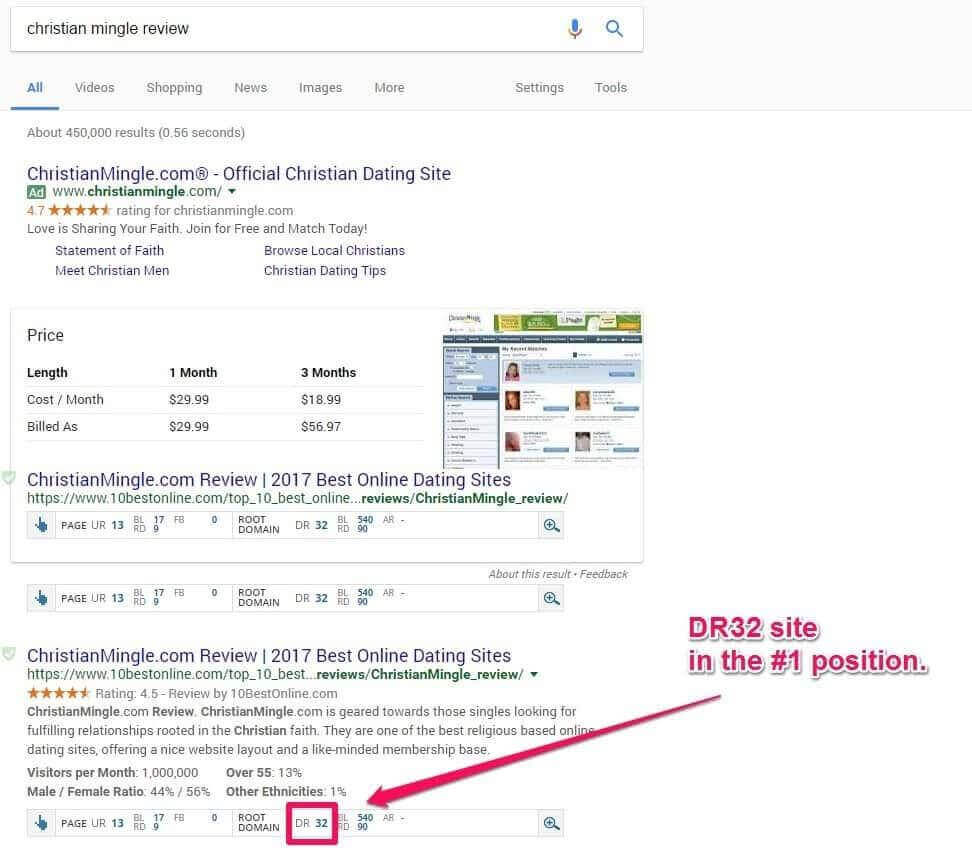Click the '$56.97' Billed As cell
Screen dimensions: 972x863
[320, 427]
